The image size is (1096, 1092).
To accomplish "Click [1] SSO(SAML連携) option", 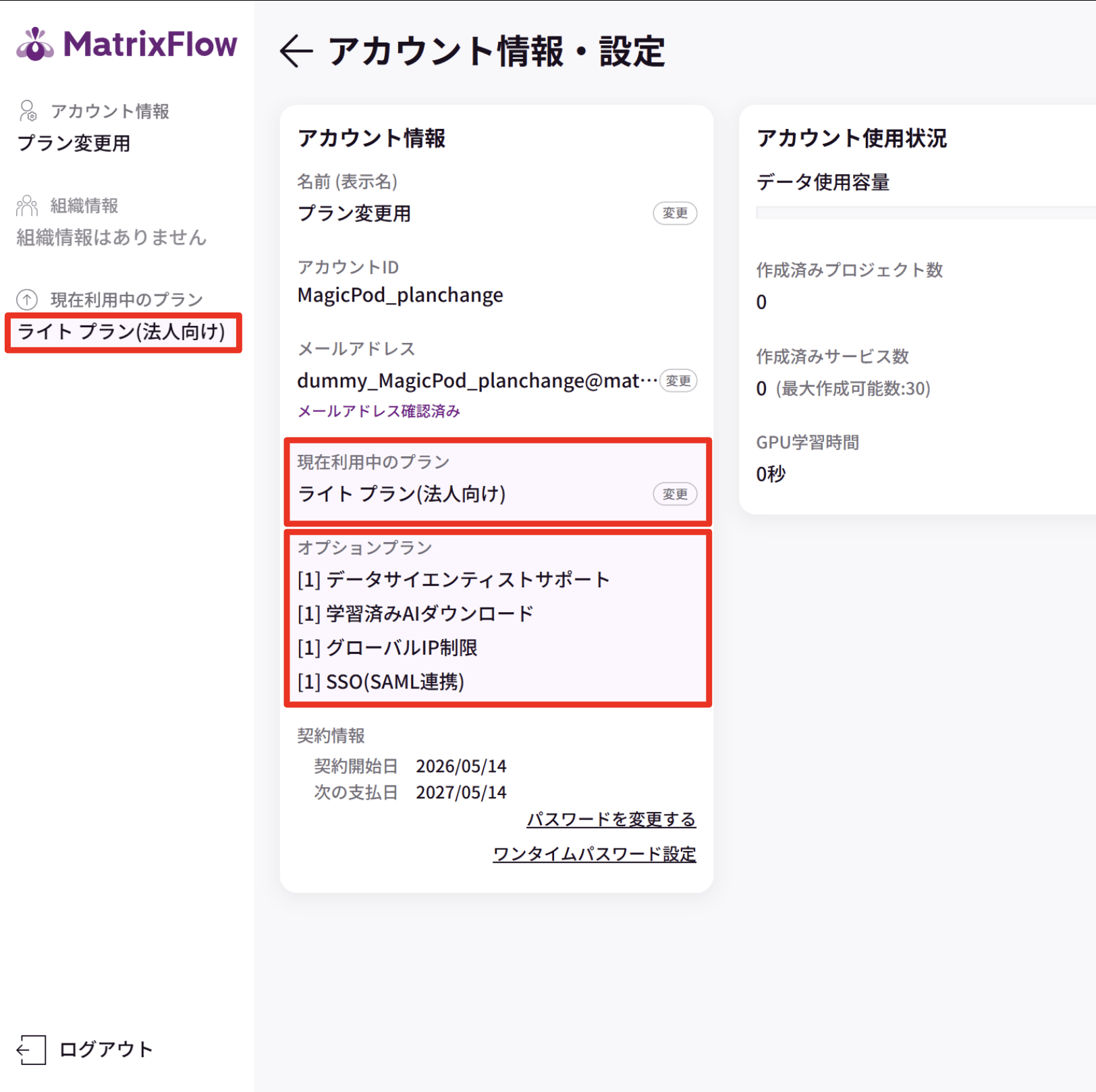I will click(381, 682).
